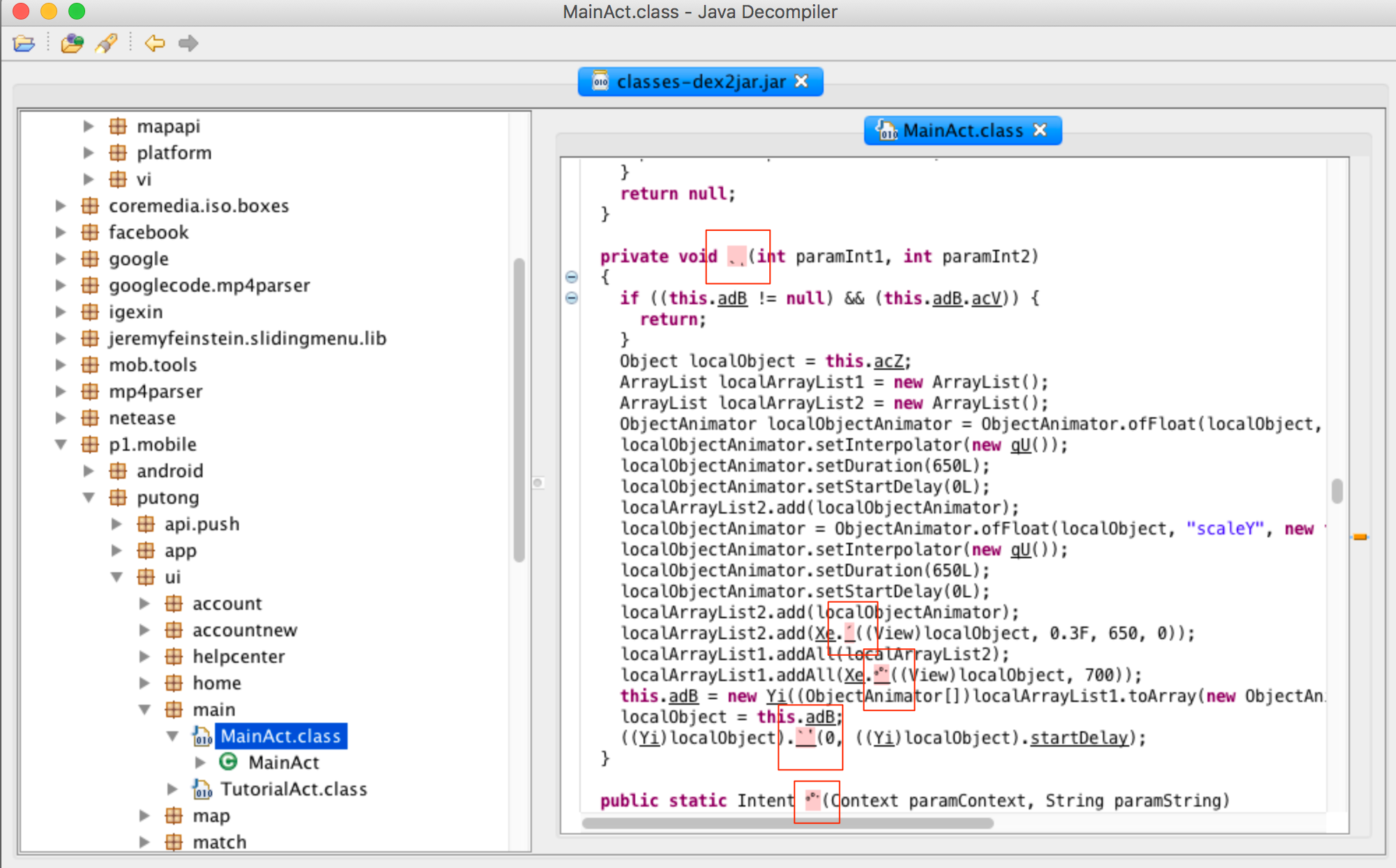The height and width of the screenshot is (868, 1396).
Task: Expand the google package node
Action: 61,259
